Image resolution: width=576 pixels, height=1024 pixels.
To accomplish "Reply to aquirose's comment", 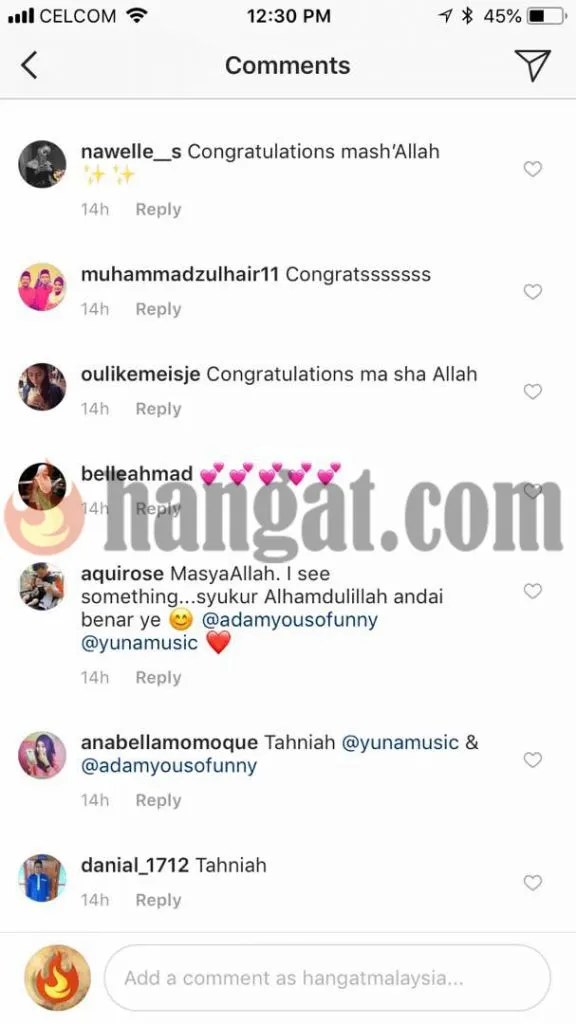I will tap(158, 678).
